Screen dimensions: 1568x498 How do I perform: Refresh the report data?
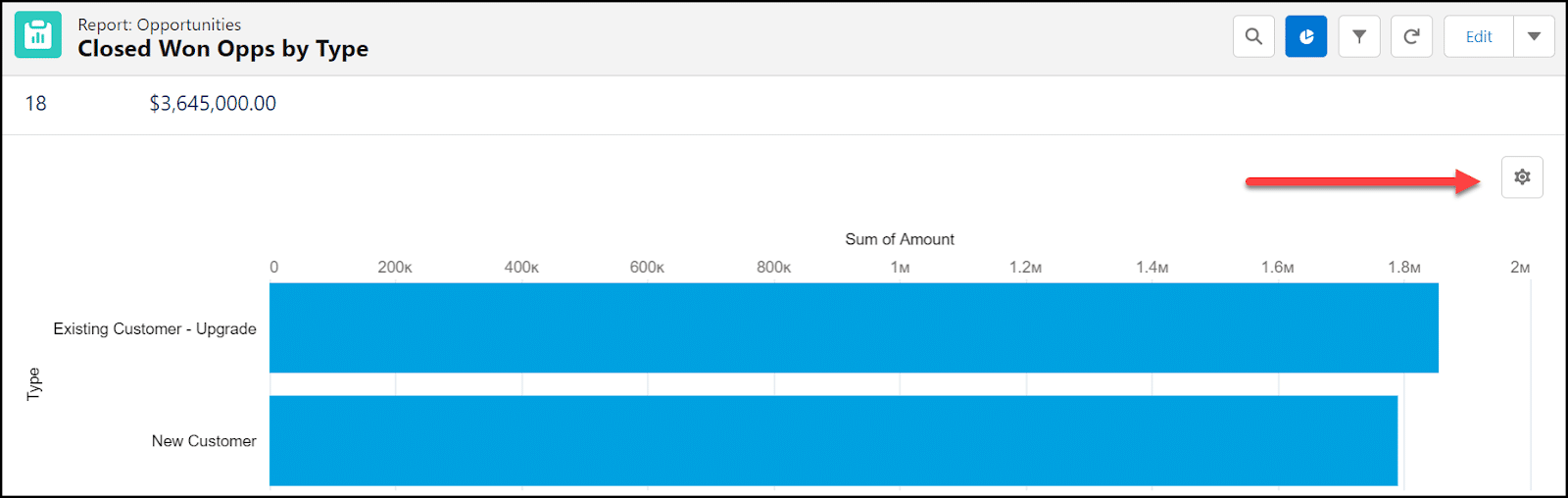tap(1411, 36)
